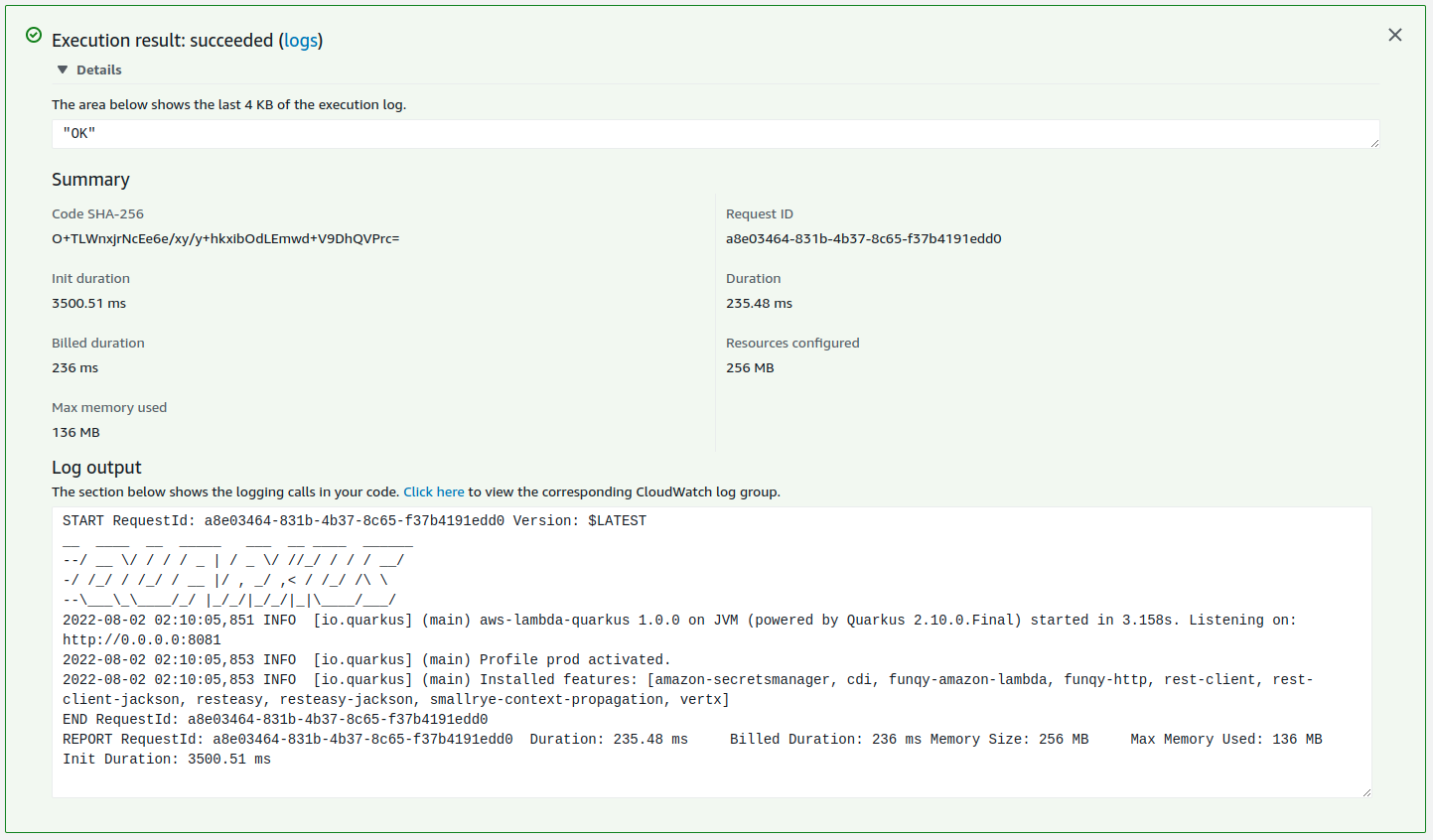Grab the resize handle of log output box
Image resolution: width=1433 pixels, height=840 pixels.
tap(1366, 792)
